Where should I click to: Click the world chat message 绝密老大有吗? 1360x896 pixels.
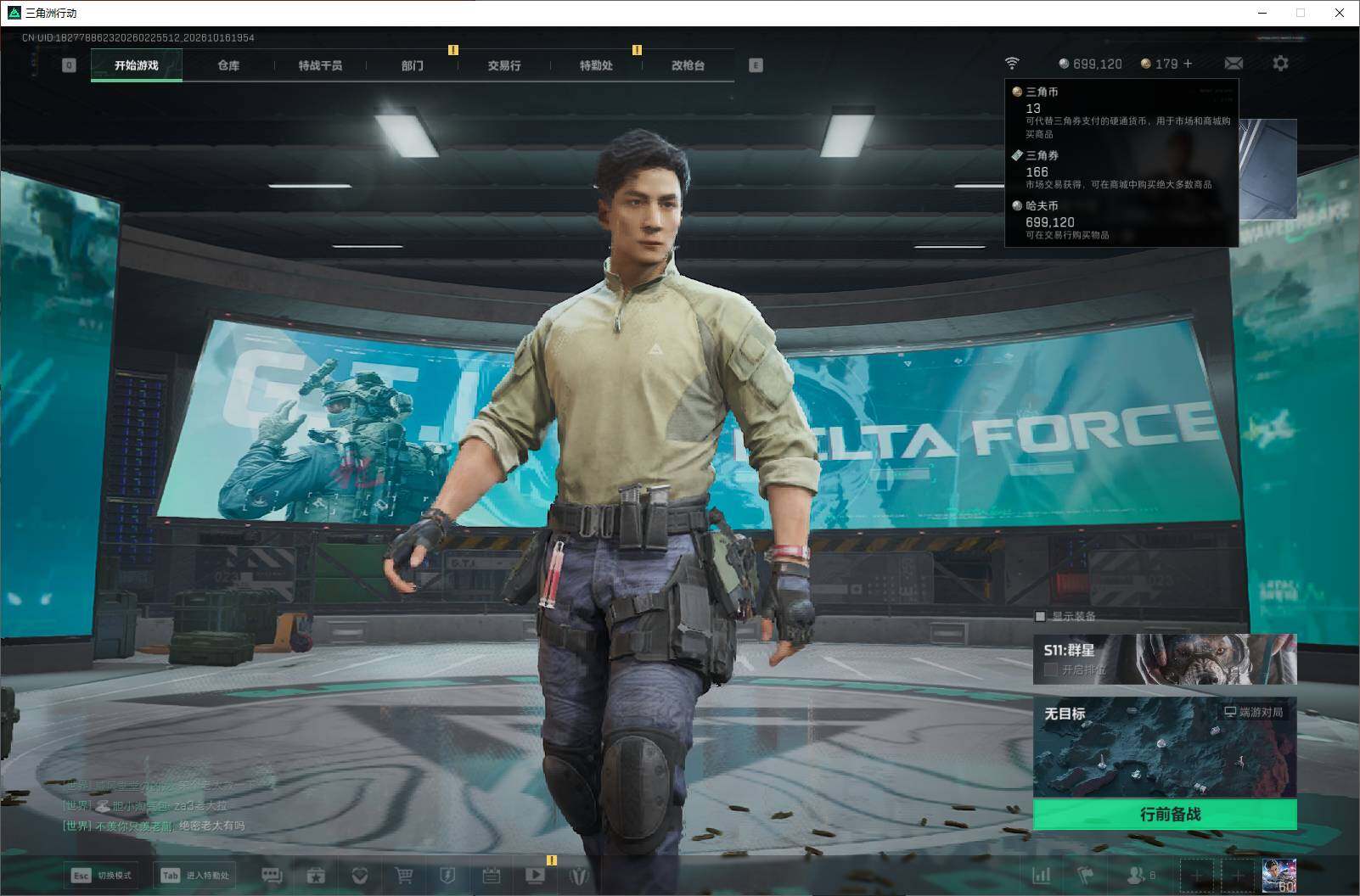[x=211, y=826]
